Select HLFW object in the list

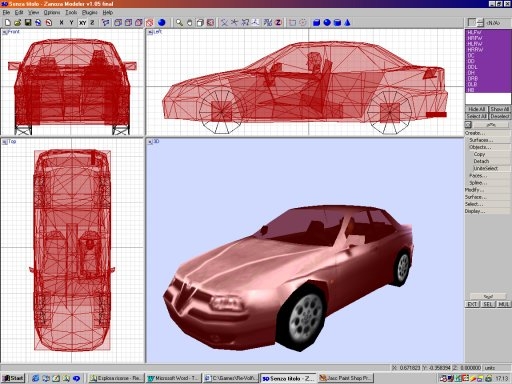click(488, 33)
